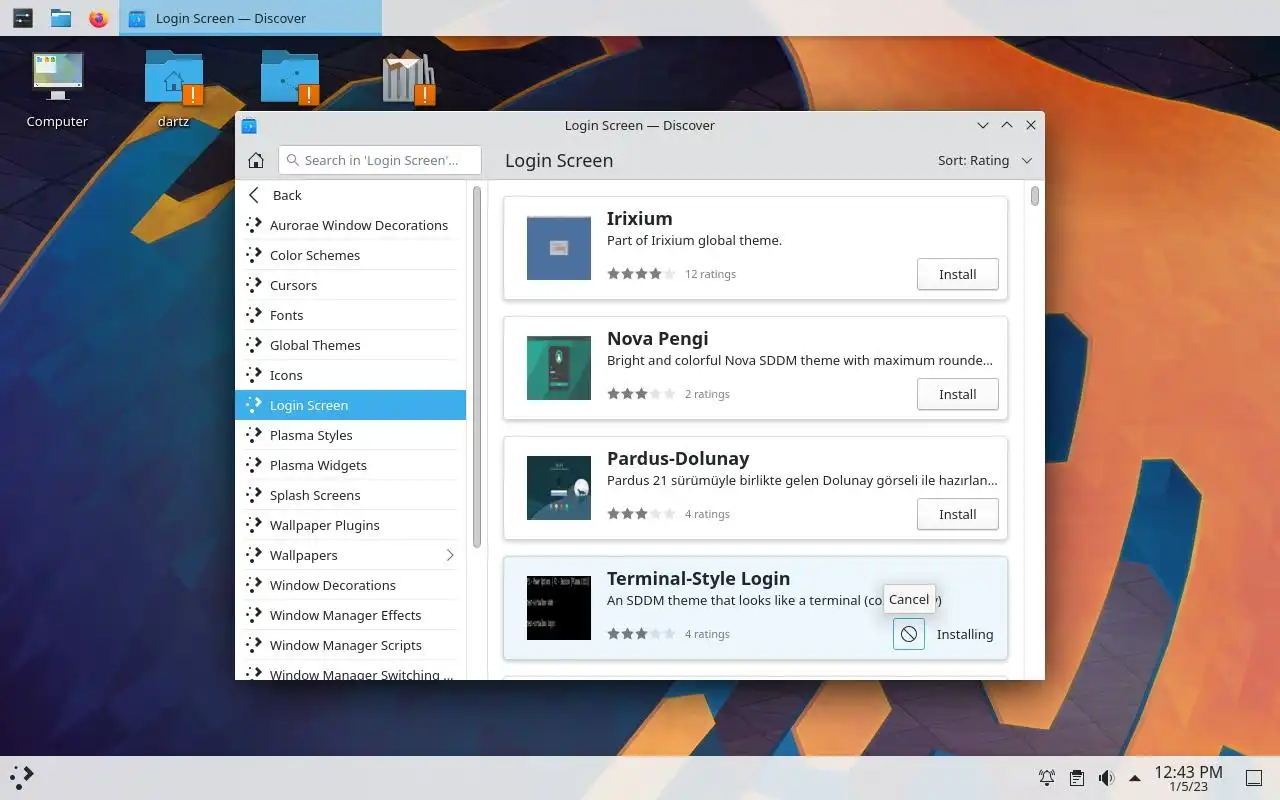
Task: Go Back in the category sidebar
Action: click(350, 195)
